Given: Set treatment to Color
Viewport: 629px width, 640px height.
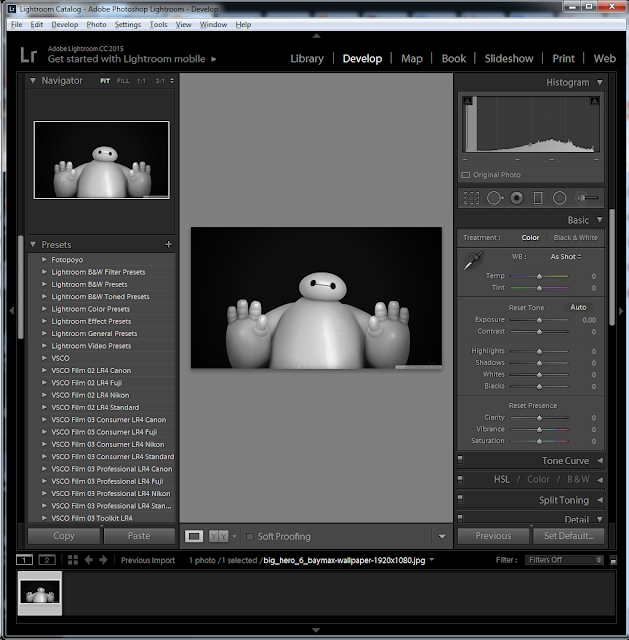Looking at the screenshot, I should coord(530,238).
